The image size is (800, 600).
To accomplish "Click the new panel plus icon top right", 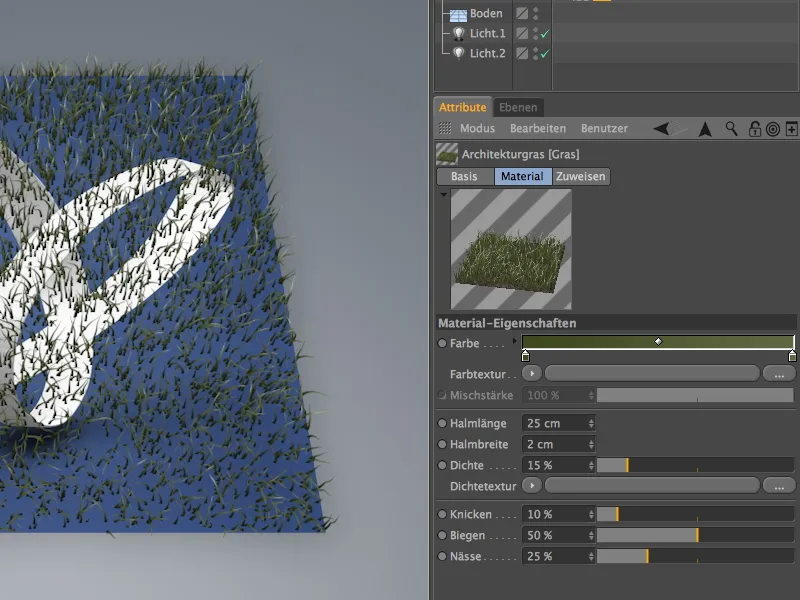I will [790, 128].
